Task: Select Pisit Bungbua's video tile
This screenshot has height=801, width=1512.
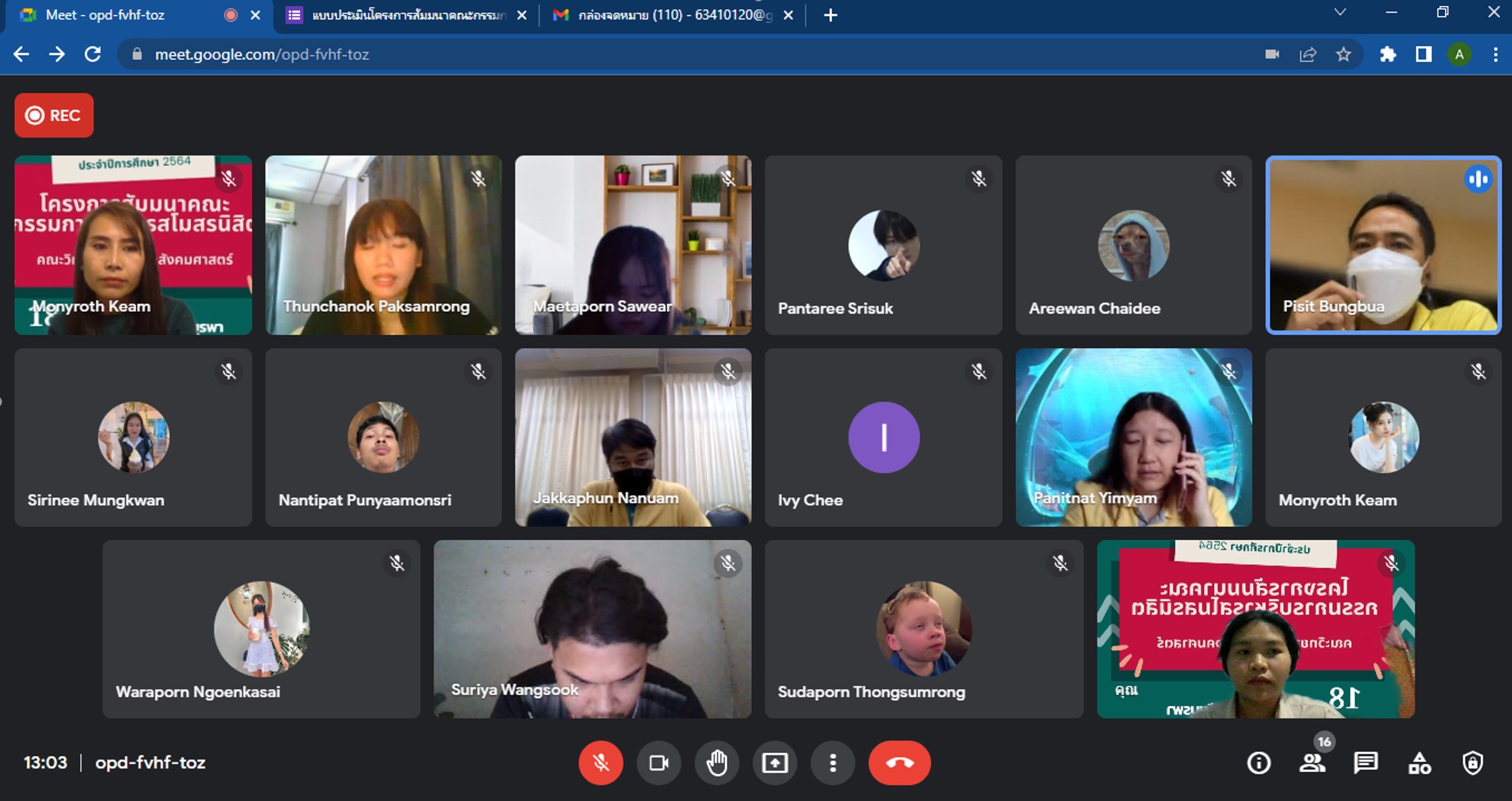Action: [x=1383, y=245]
